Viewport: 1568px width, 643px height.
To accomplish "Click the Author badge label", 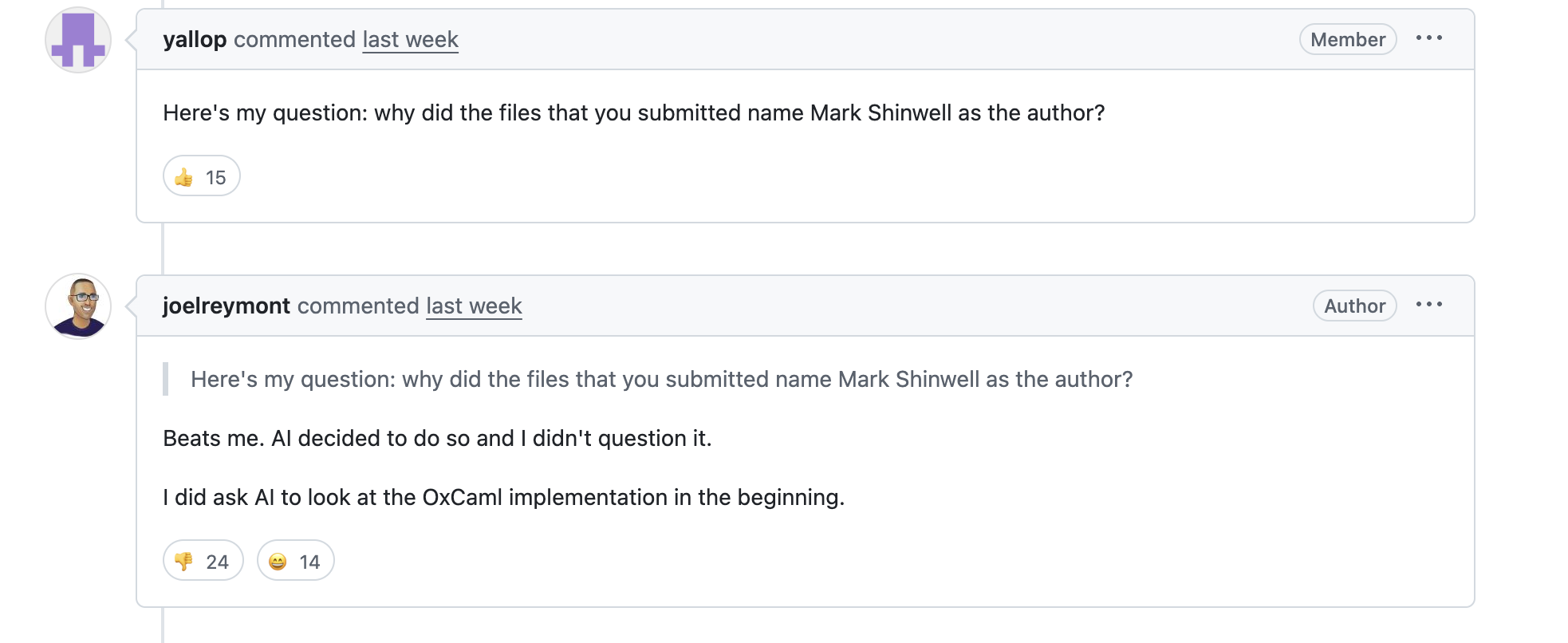I will pos(1354,306).
